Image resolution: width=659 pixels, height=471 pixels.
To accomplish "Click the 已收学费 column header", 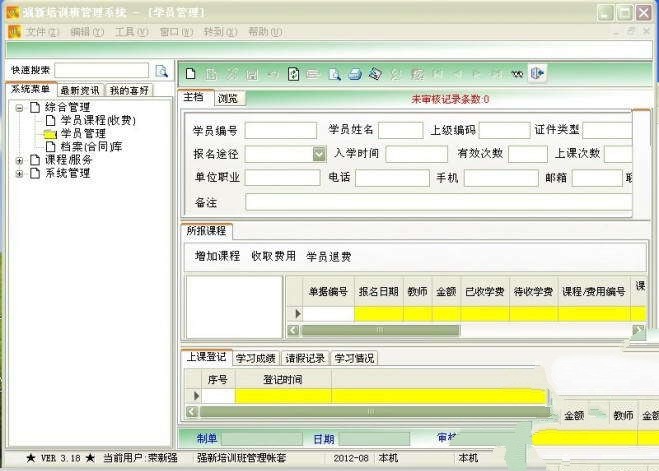I will tap(485, 291).
